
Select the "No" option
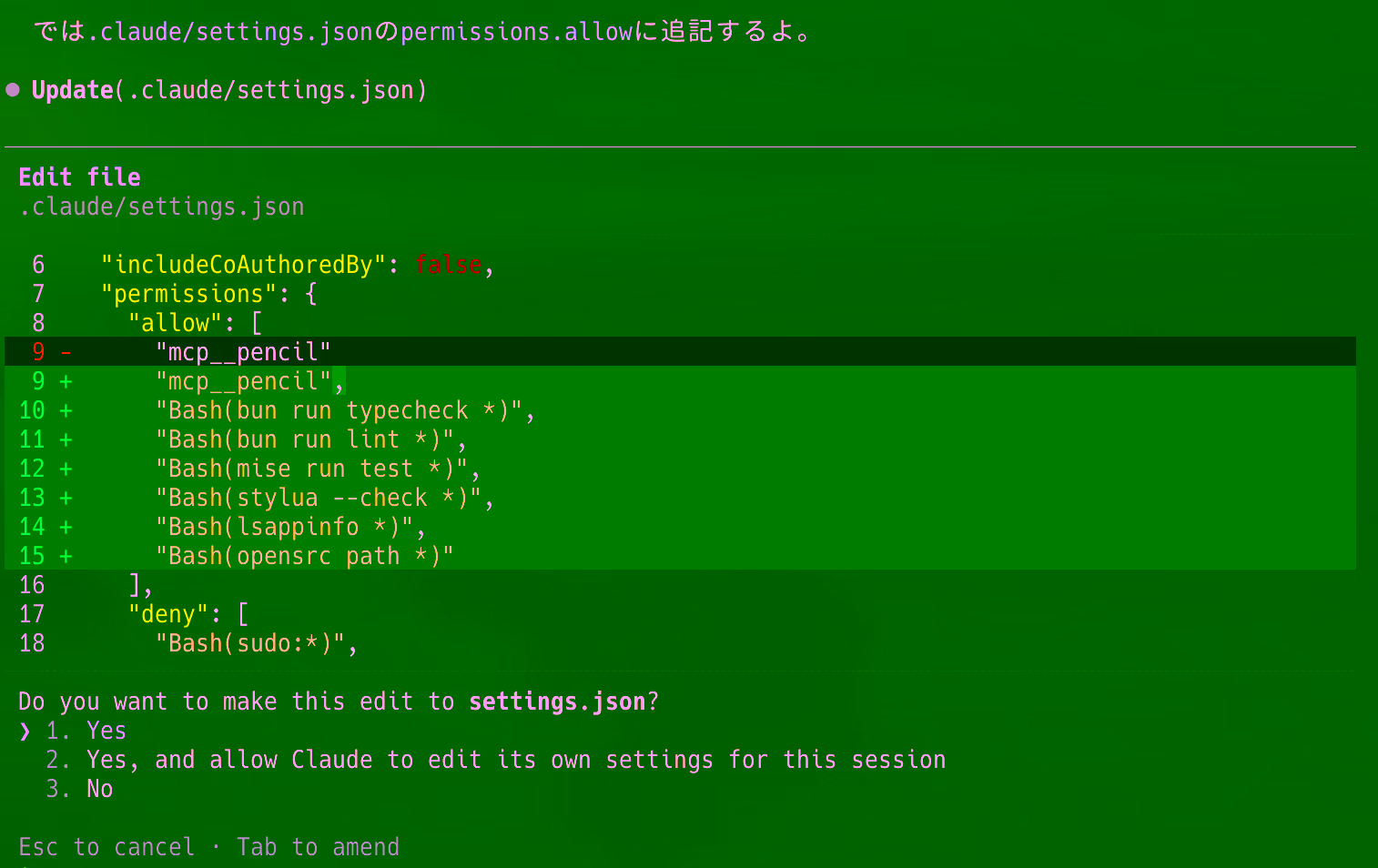pos(99,789)
